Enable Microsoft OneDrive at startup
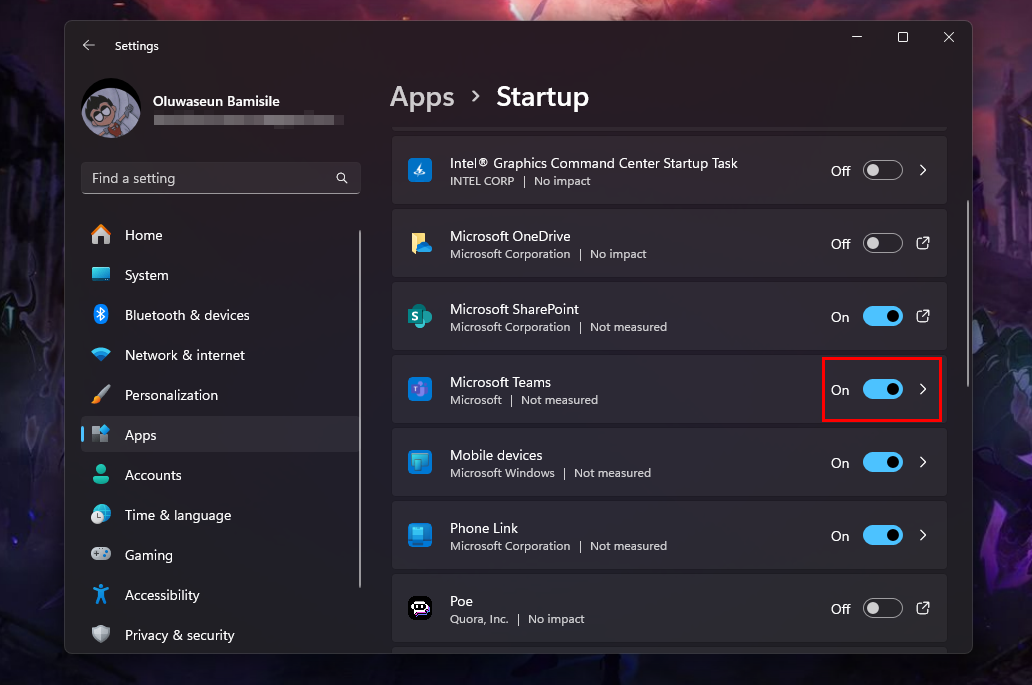1032x685 pixels. [882, 243]
